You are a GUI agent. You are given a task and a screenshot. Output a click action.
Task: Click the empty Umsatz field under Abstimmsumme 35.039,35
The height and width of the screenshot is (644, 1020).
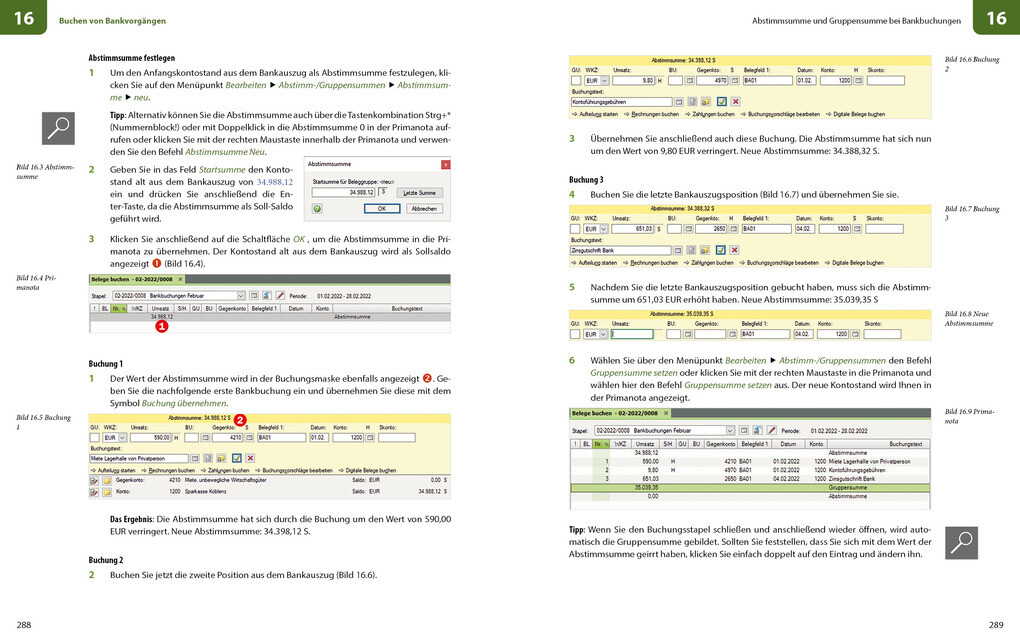(x=632, y=334)
